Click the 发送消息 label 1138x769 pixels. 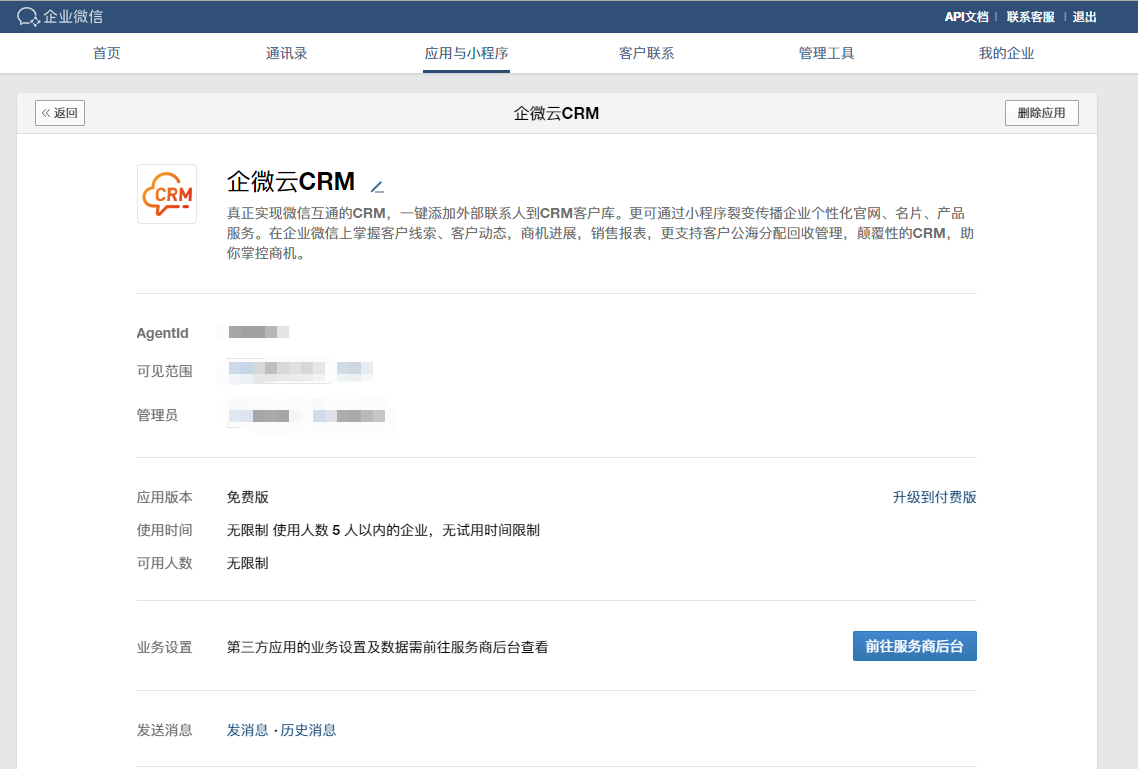click(x=165, y=730)
